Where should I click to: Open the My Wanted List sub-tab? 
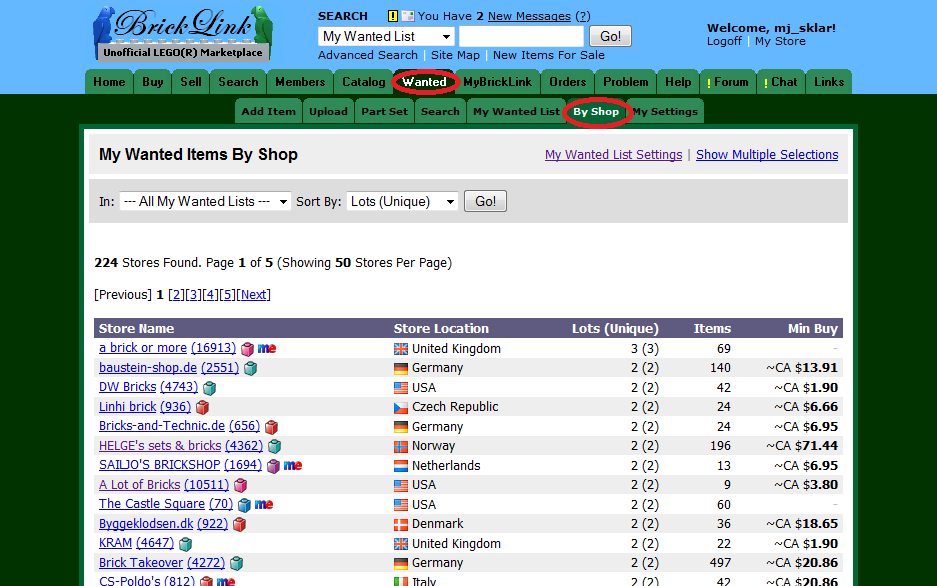[x=516, y=112]
